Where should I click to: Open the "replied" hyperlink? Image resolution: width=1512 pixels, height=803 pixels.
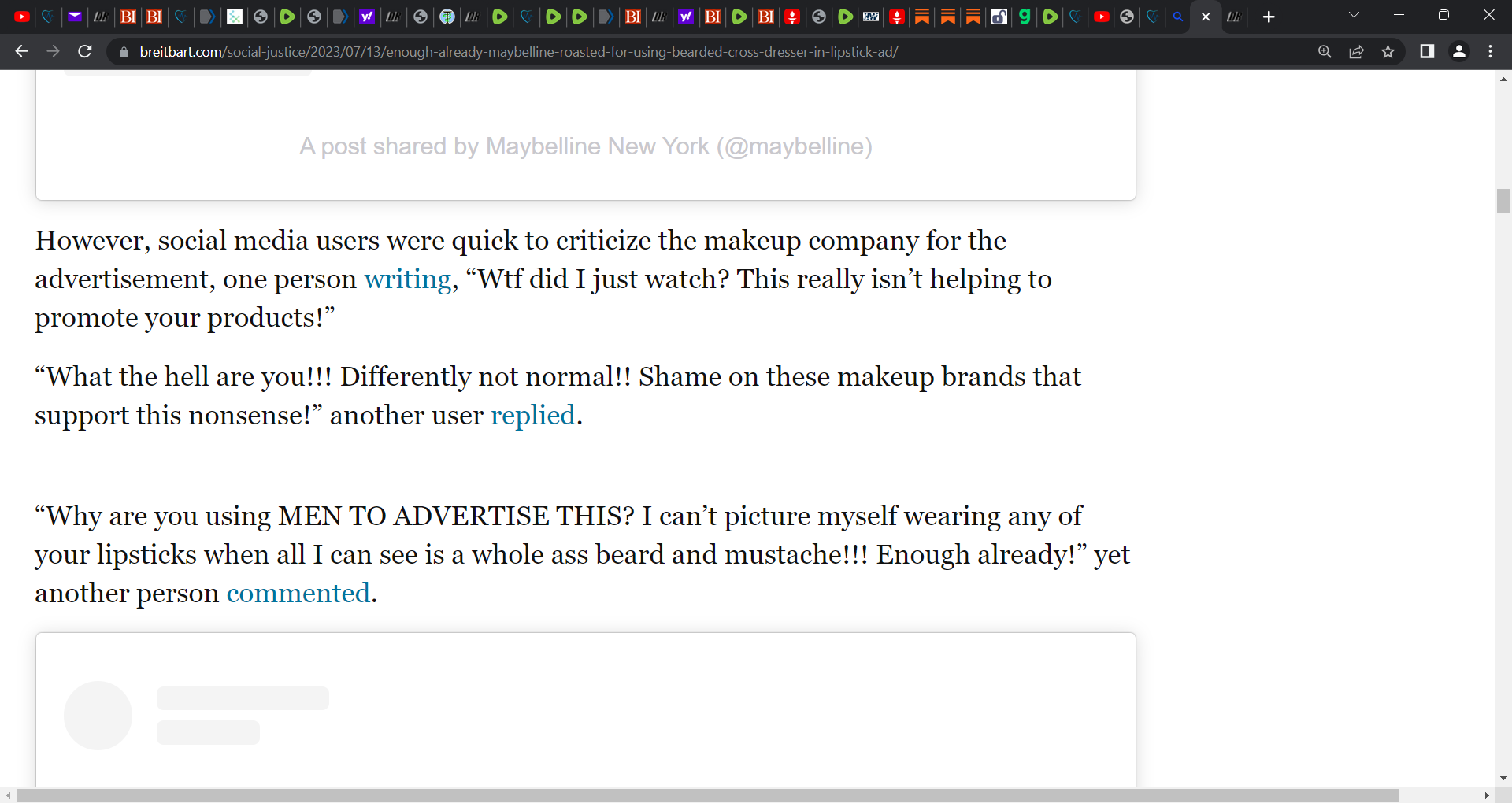point(533,416)
